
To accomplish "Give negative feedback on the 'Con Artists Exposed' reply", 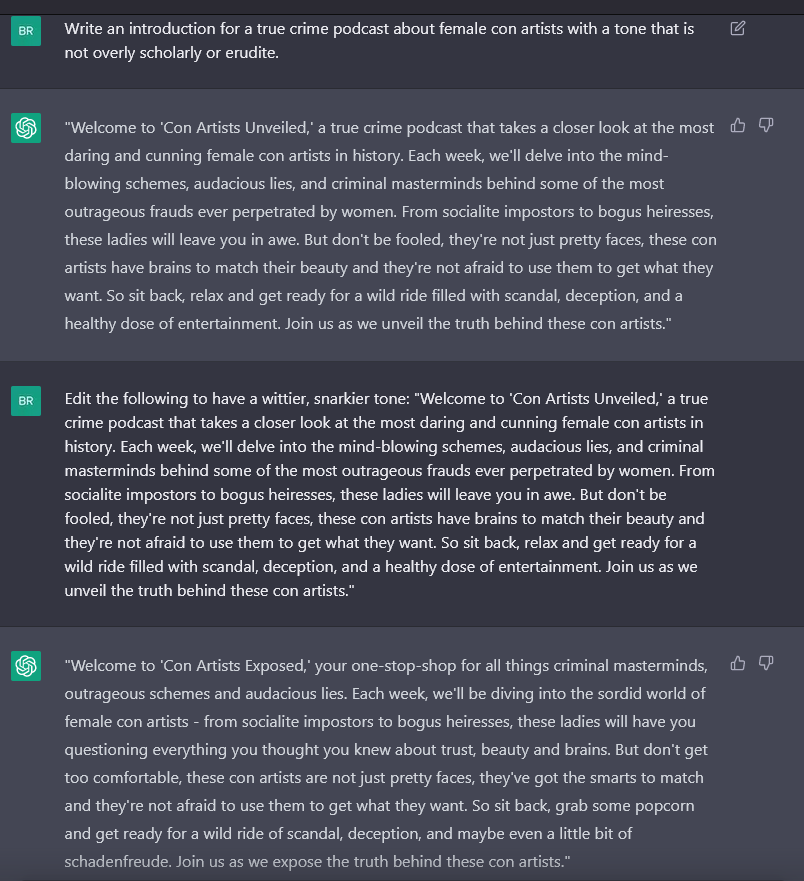I will point(766,662).
